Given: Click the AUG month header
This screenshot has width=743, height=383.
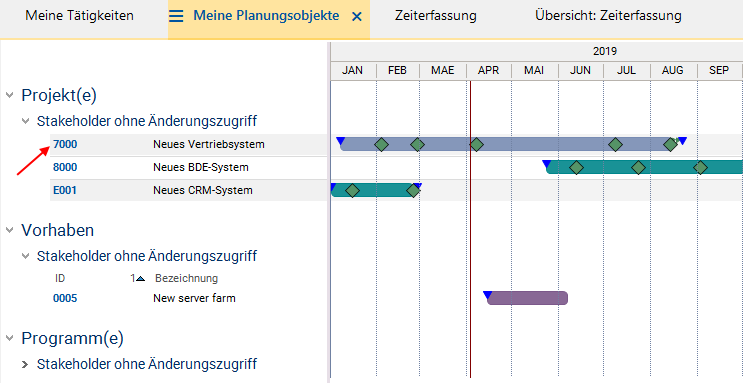Looking at the screenshot, I should (673, 71).
